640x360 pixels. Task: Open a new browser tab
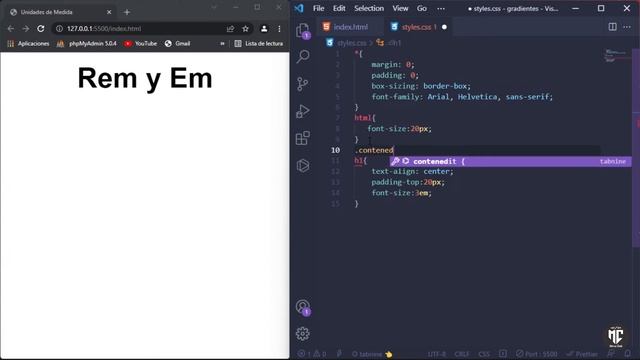127,12
